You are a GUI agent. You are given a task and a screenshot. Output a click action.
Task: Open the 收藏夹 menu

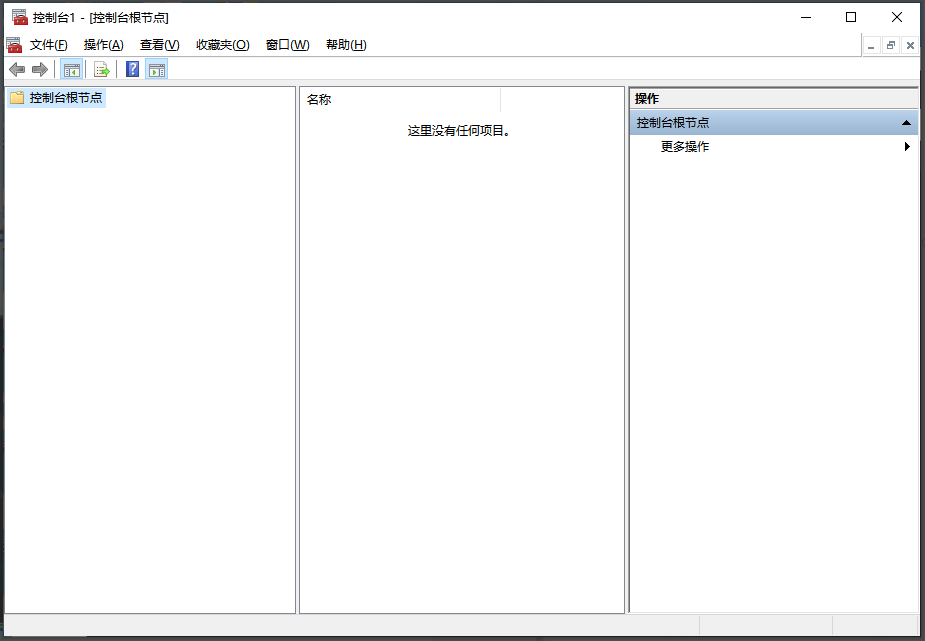coord(222,45)
